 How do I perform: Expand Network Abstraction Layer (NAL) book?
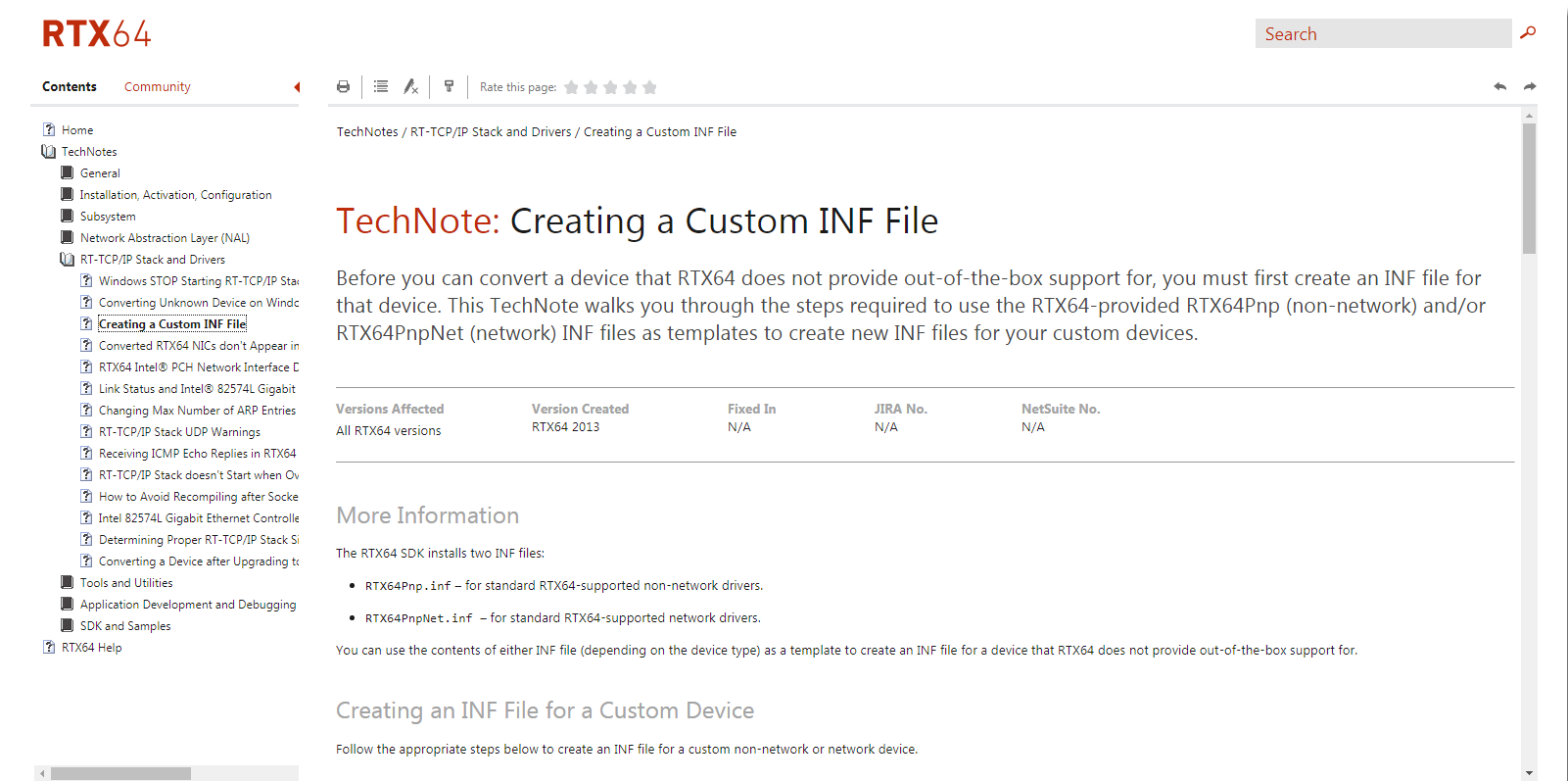tap(67, 237)
